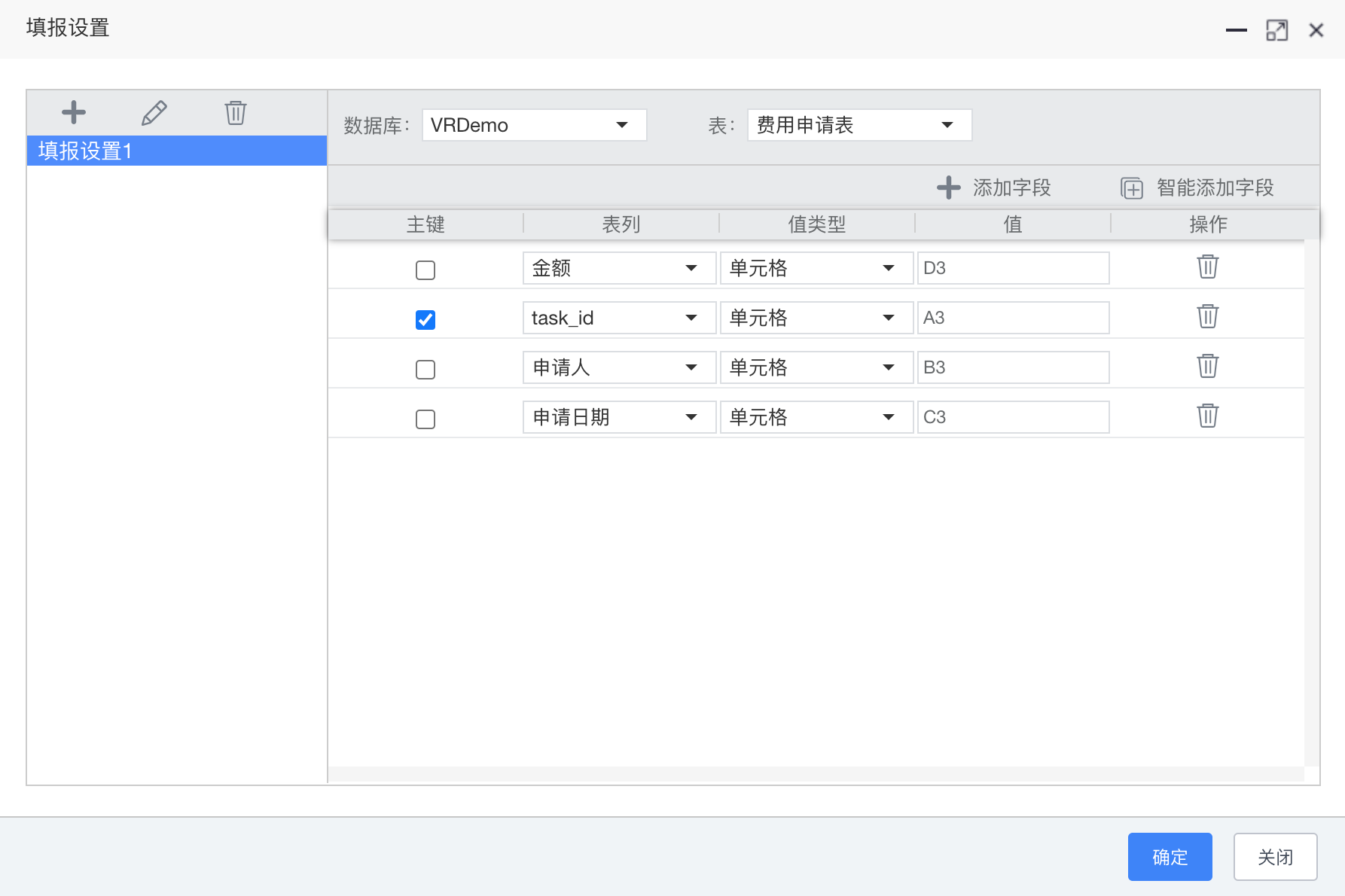Viewport: 1345px width, 896px height.
Task: Open value type dropdown in 申请日期 row
Action: 816,417
